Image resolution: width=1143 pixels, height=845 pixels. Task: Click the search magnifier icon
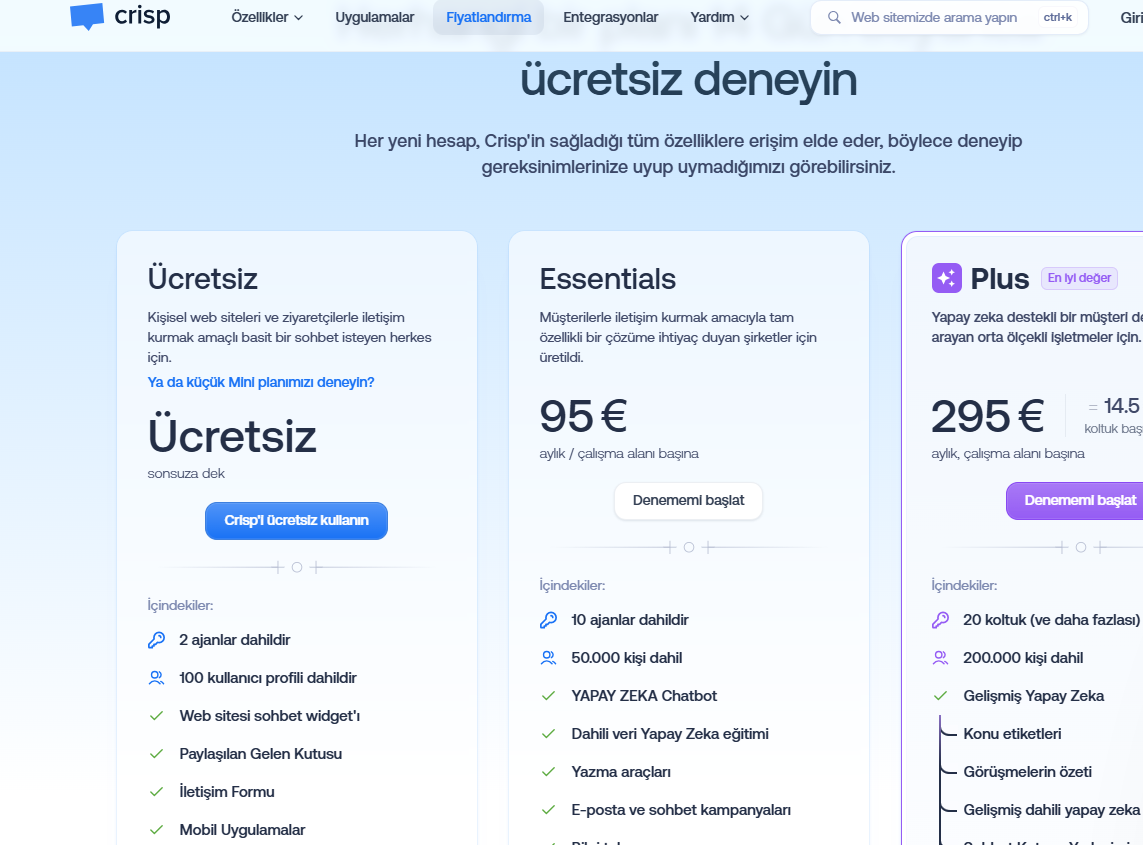(834, 17)
